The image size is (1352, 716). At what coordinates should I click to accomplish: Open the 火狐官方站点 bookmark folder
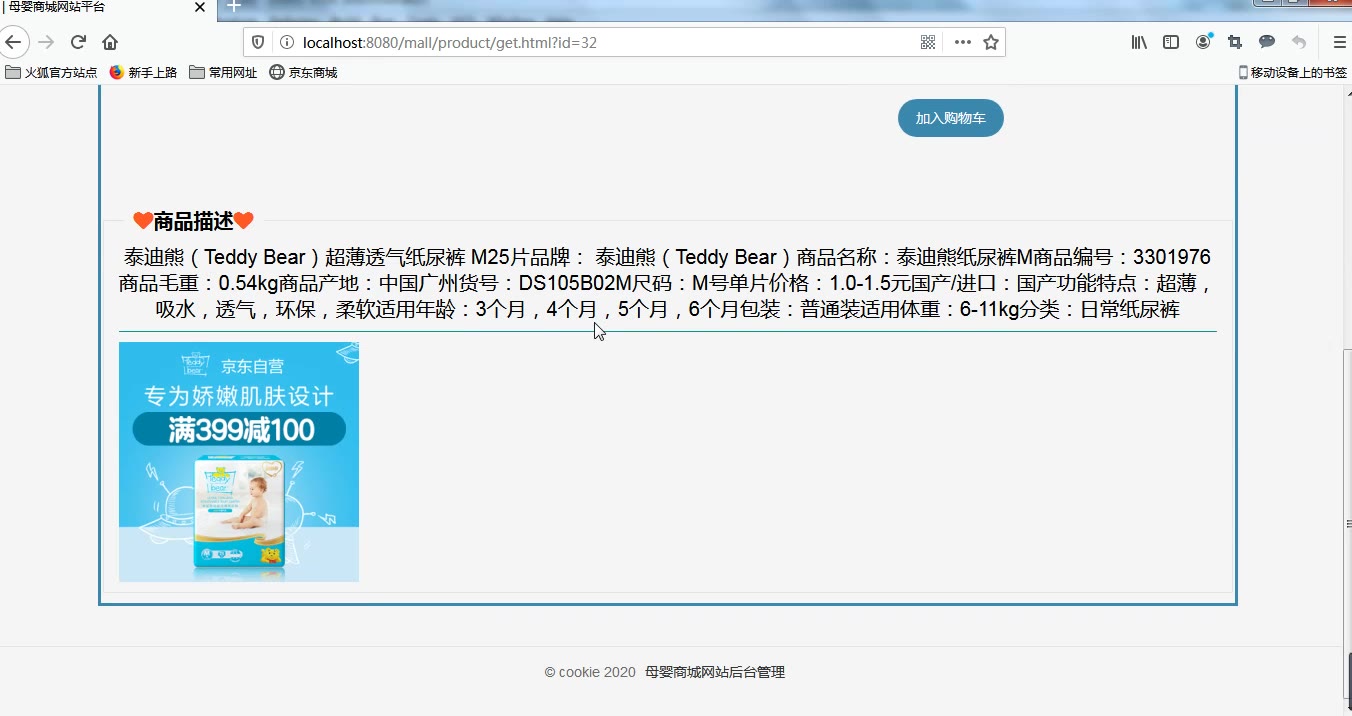pyautogui.click(x=51, y=72)
